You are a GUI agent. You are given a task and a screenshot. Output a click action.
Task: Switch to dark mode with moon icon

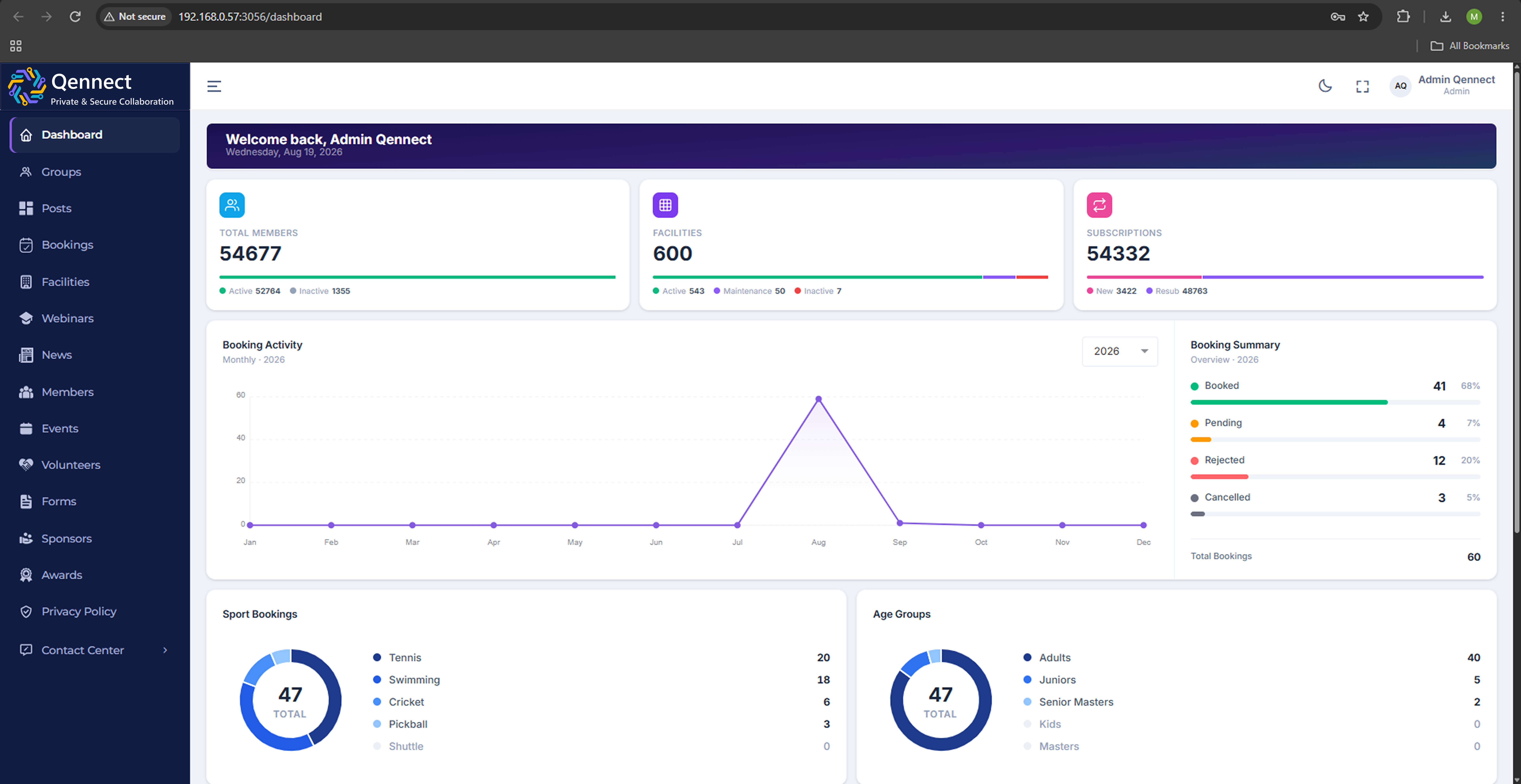coord(1325,86)
